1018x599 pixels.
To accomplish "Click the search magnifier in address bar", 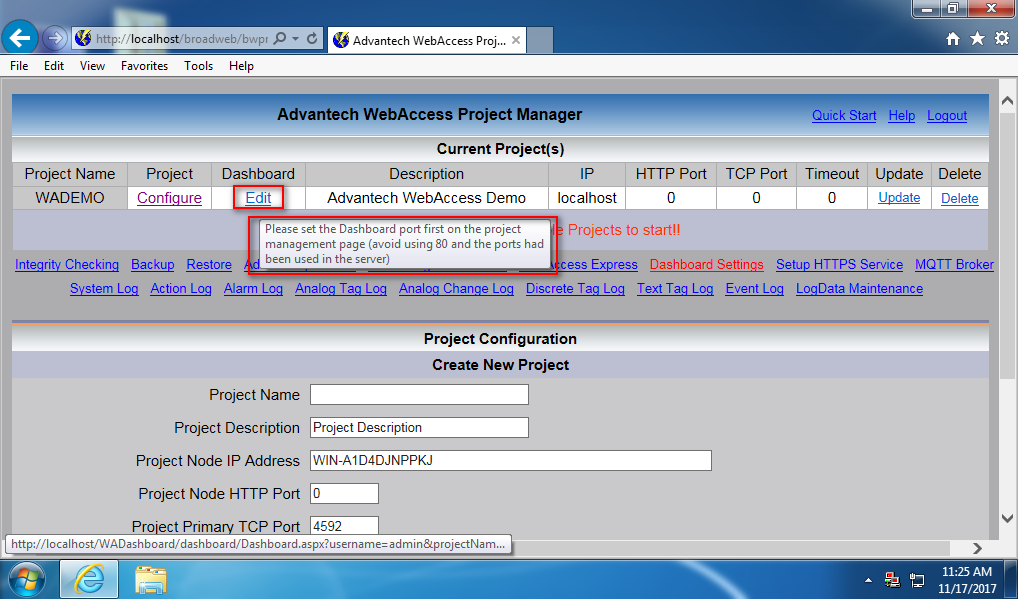I will [280, 39].
